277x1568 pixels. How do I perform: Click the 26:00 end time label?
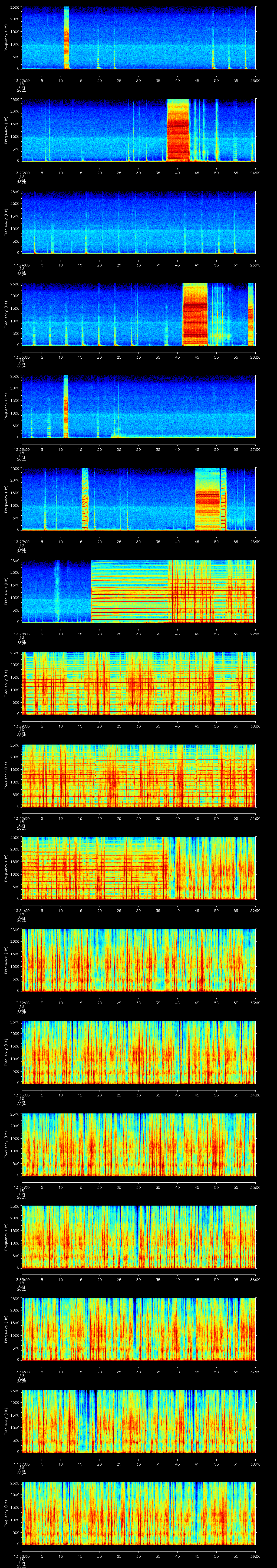click(x=256, y=357)
